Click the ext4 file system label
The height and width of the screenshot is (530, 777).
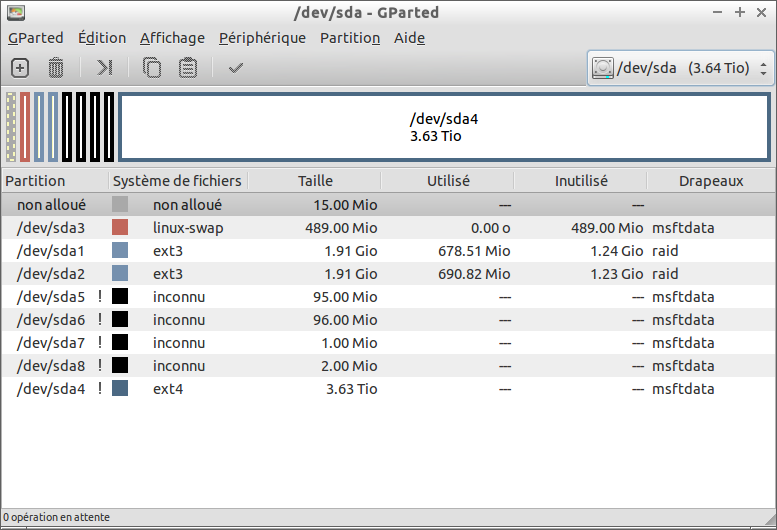pyautogui.click(x=168, y=389)
